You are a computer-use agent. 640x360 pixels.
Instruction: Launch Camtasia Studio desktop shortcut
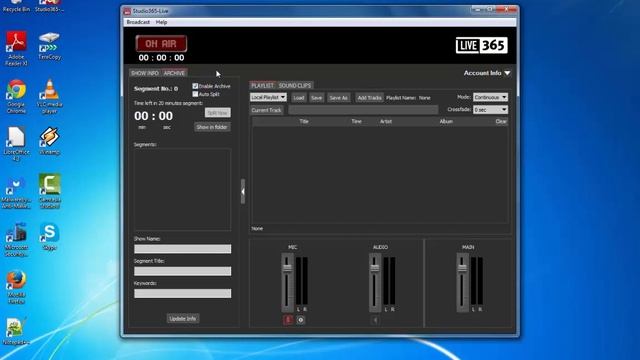point(49,191)
